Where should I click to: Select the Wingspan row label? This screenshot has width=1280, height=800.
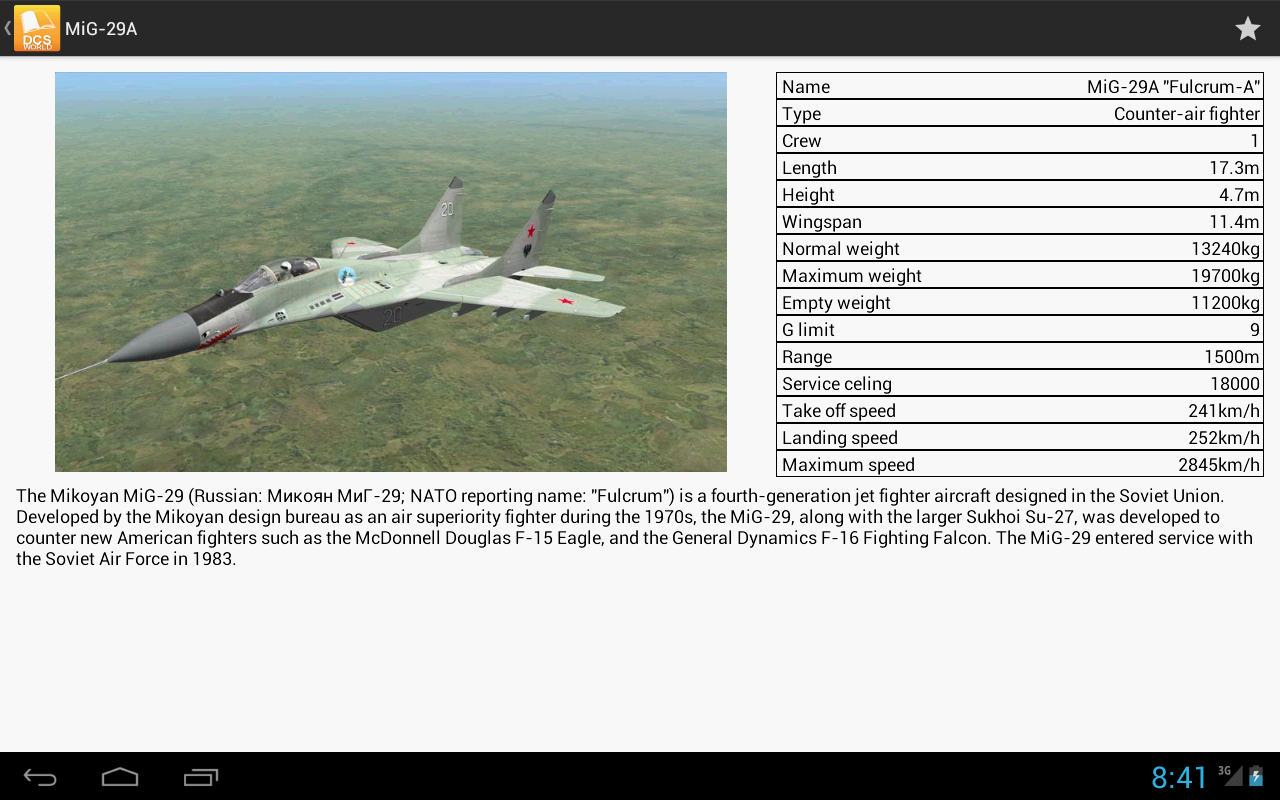822,222
